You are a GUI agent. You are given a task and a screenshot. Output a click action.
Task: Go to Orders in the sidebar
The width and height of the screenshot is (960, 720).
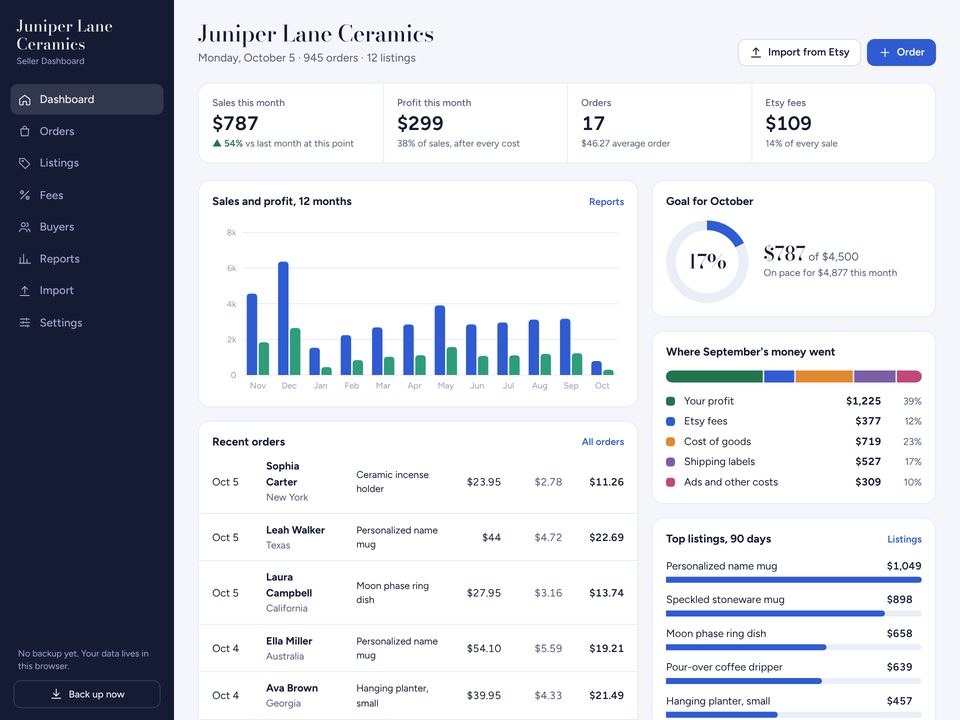tap(87, 131)
